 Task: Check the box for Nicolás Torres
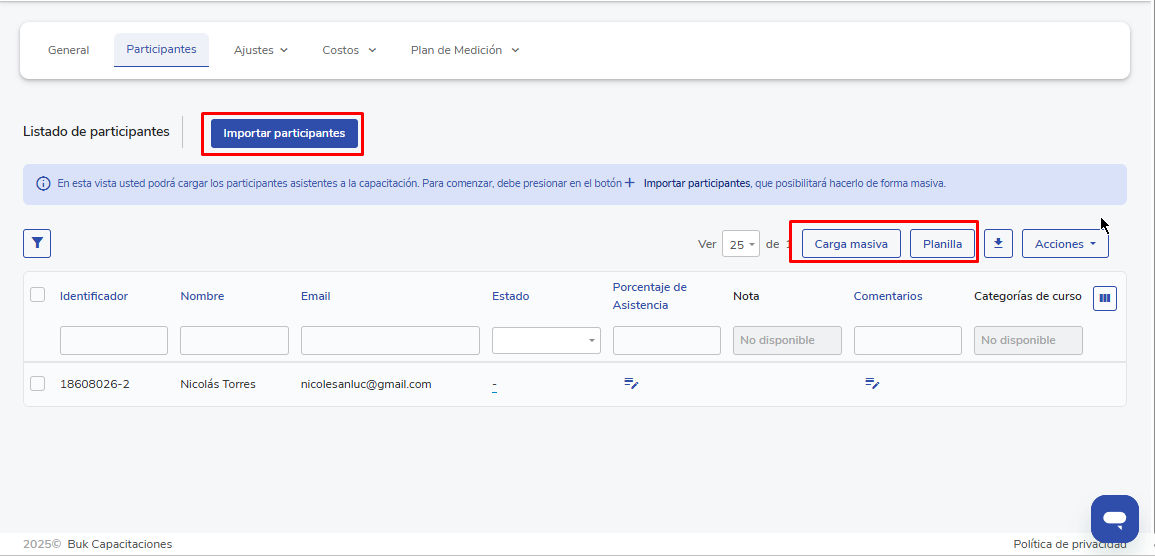[x=38, y=384]
